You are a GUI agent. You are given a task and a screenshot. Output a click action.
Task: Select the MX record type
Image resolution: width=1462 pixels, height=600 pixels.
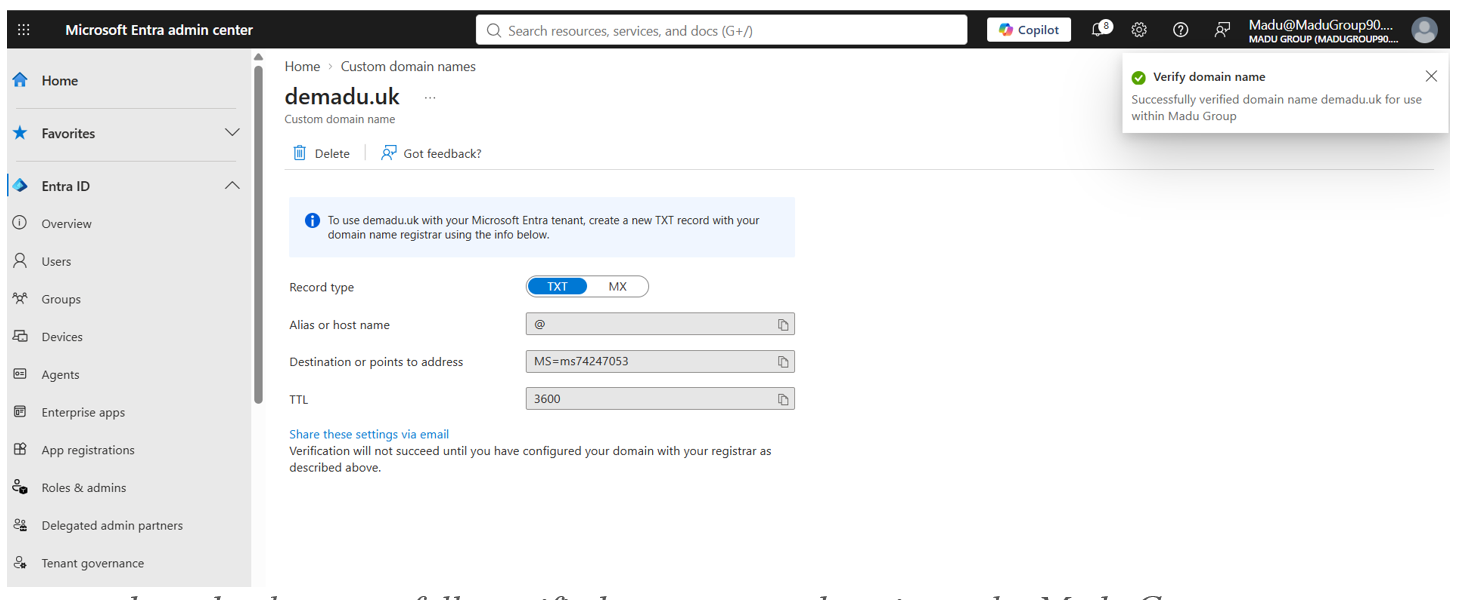[618, 287]
